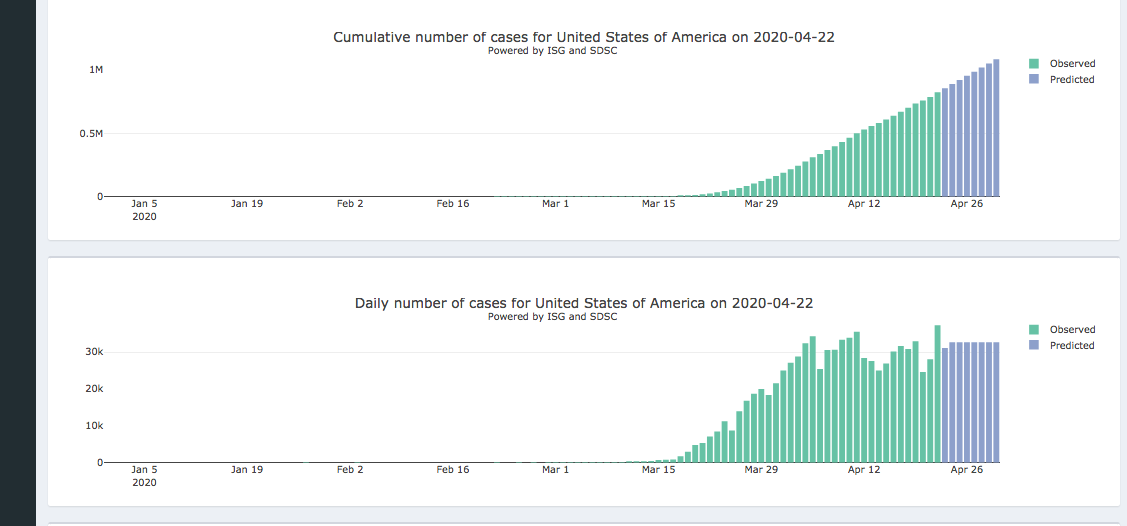Hide Predicted series in daily cases chart
Viewport: 1127px width, 526px height.
[1071, 346]
